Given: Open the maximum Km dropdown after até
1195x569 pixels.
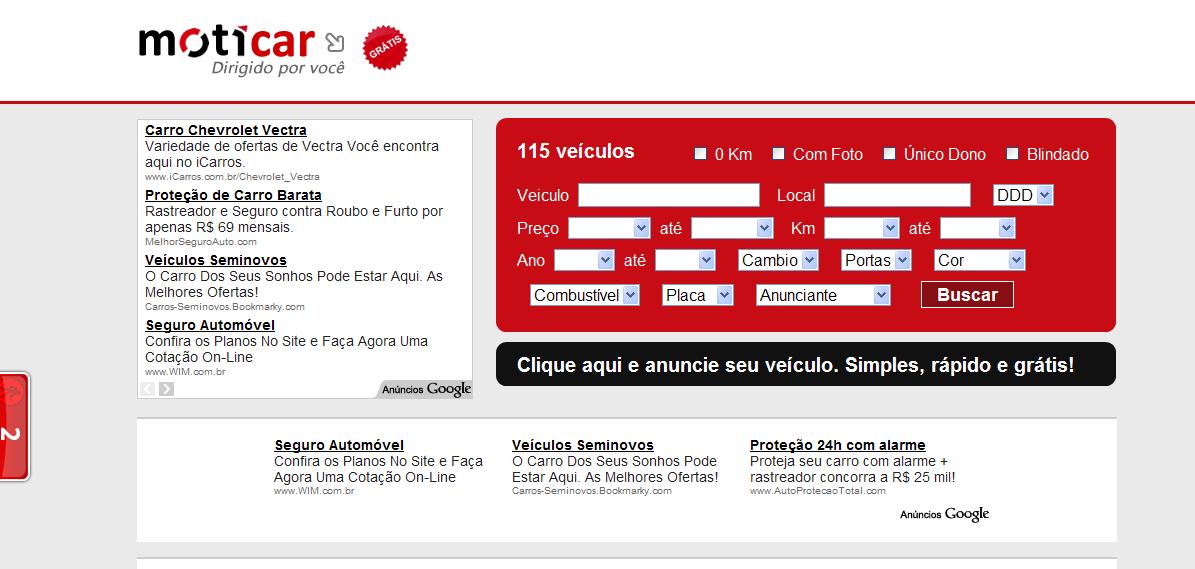Looking at the screenshot, I should point(978,228).
